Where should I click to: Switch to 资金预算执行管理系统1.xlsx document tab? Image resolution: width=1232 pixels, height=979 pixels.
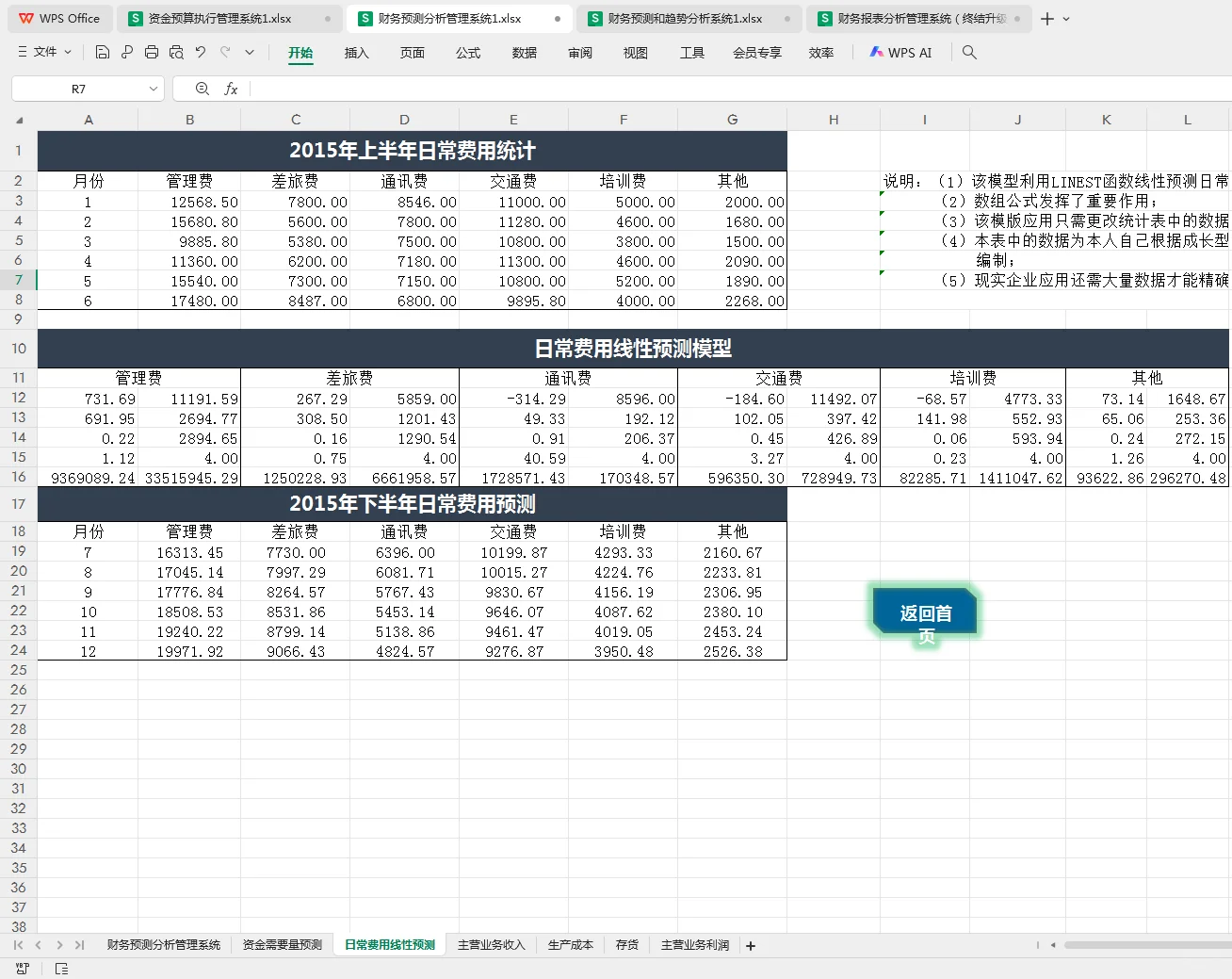click(x=230, y=18)
